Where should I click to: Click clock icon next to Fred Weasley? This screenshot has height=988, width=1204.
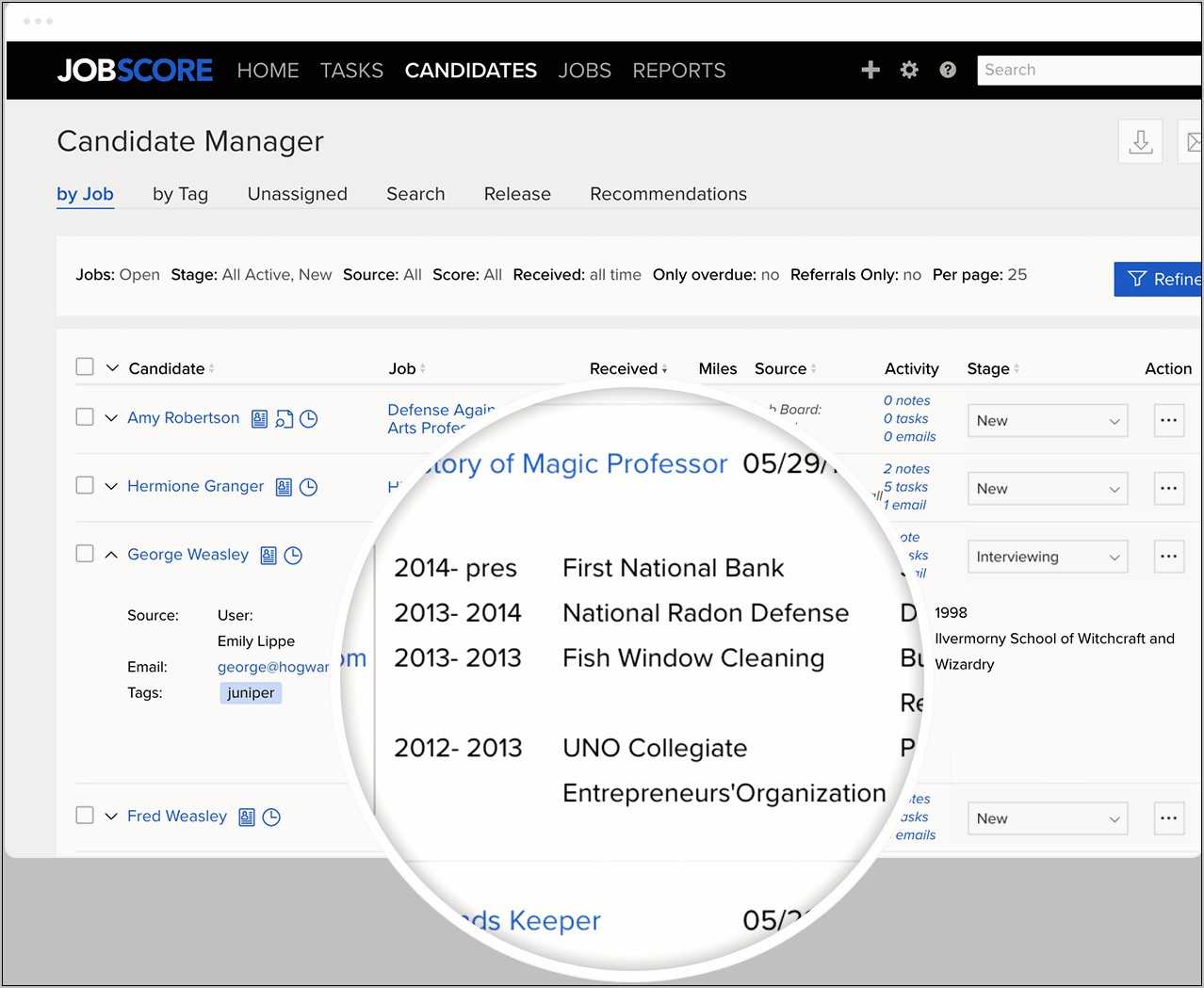click(271, 818)
